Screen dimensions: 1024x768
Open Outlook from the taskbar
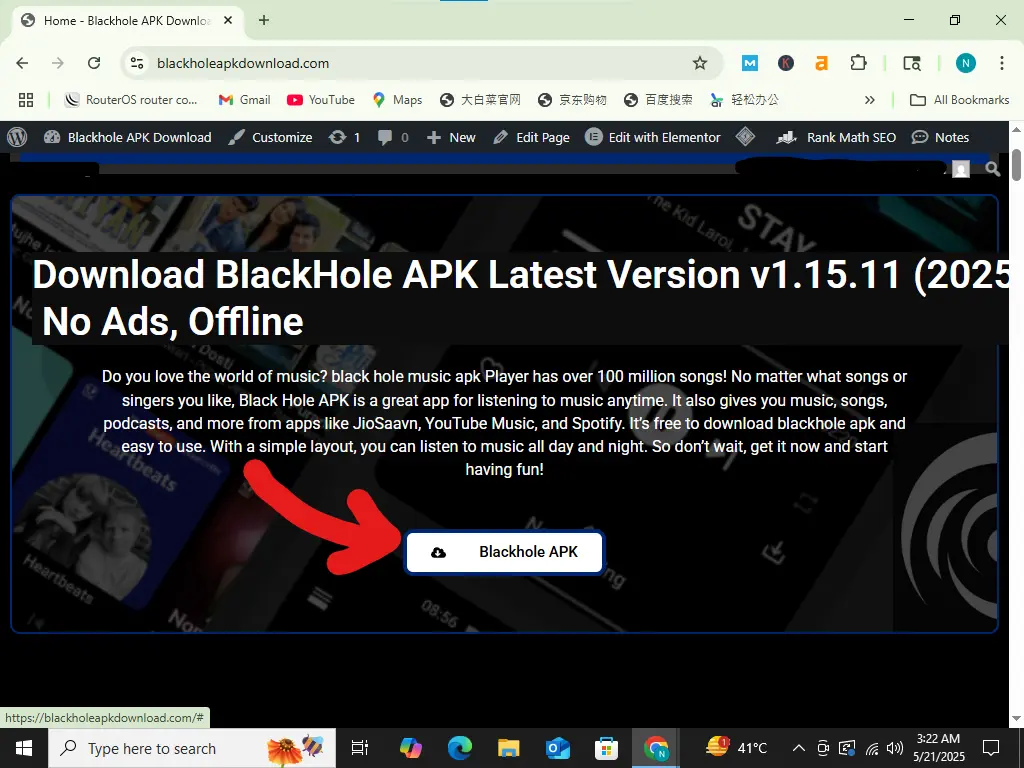pyautogui.click(x=558, y=748)
